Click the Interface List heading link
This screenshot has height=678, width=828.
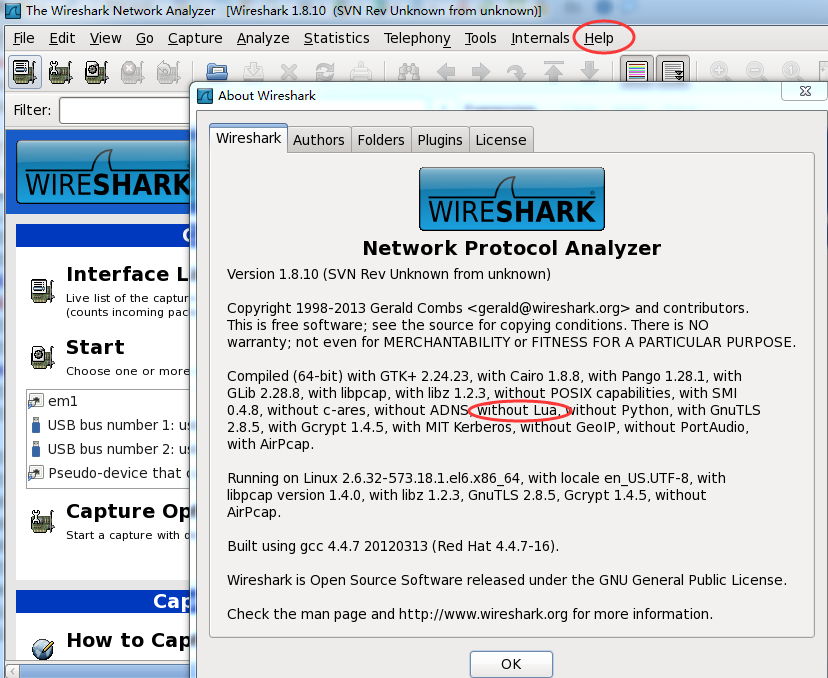(x=127, y=274)
